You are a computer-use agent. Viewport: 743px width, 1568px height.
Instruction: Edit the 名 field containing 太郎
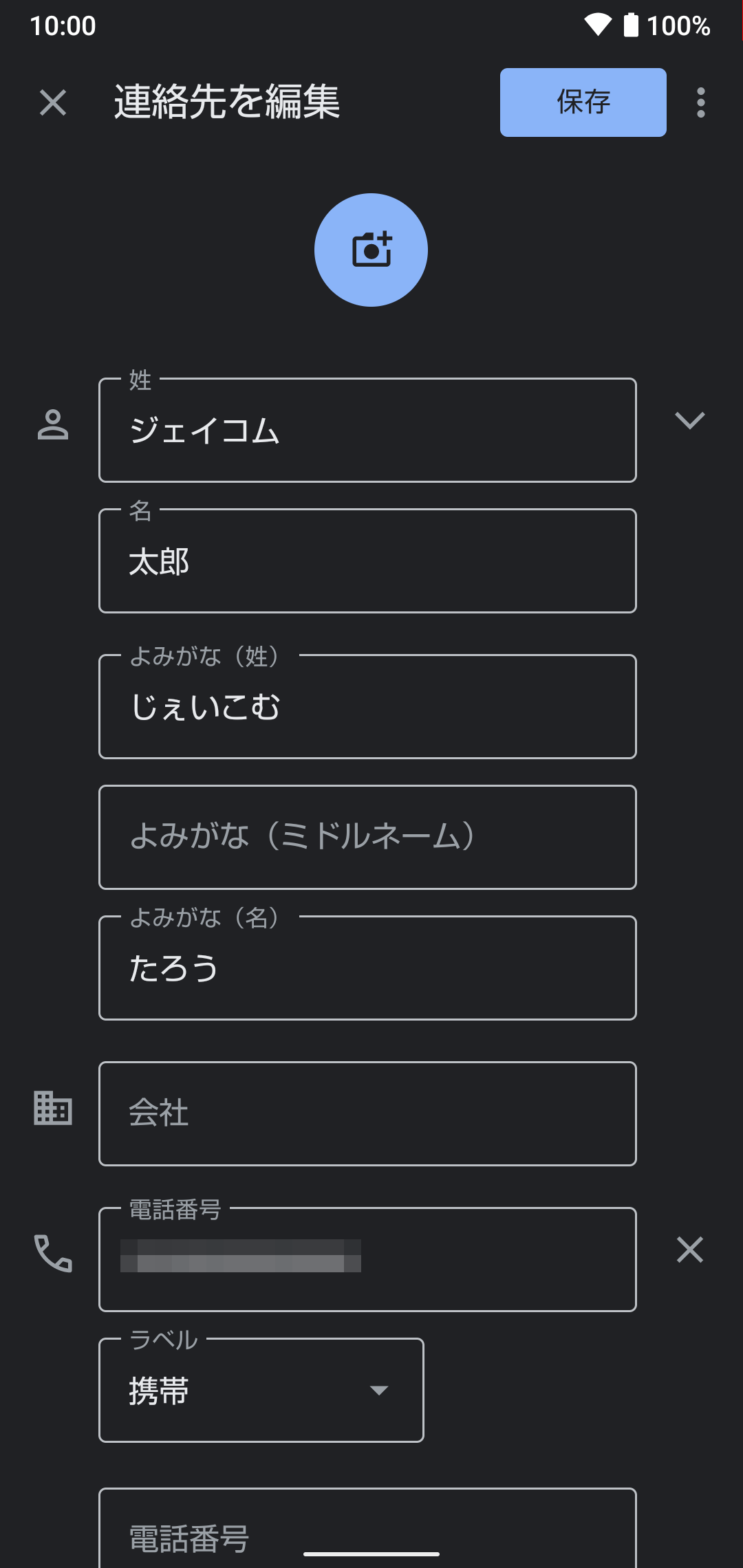point(367,560)
